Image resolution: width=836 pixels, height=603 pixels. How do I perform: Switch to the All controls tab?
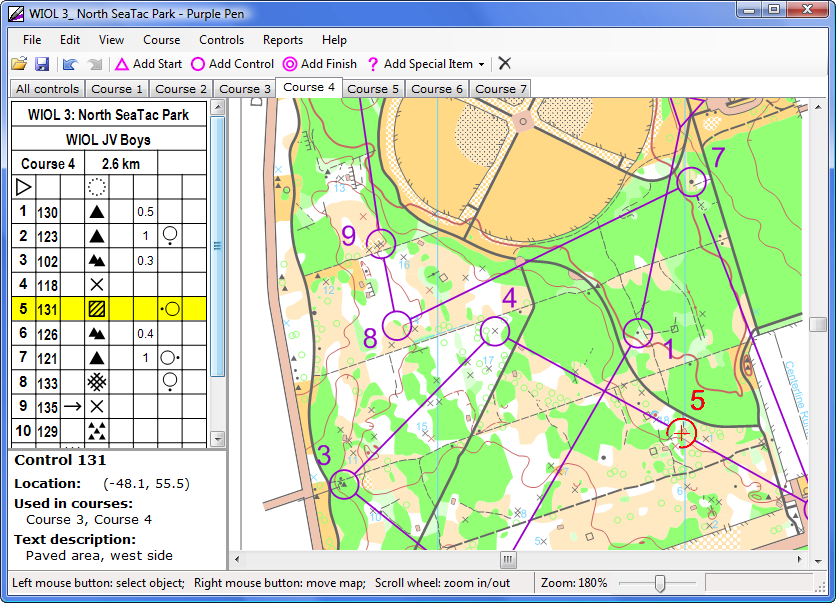point(47,89)
